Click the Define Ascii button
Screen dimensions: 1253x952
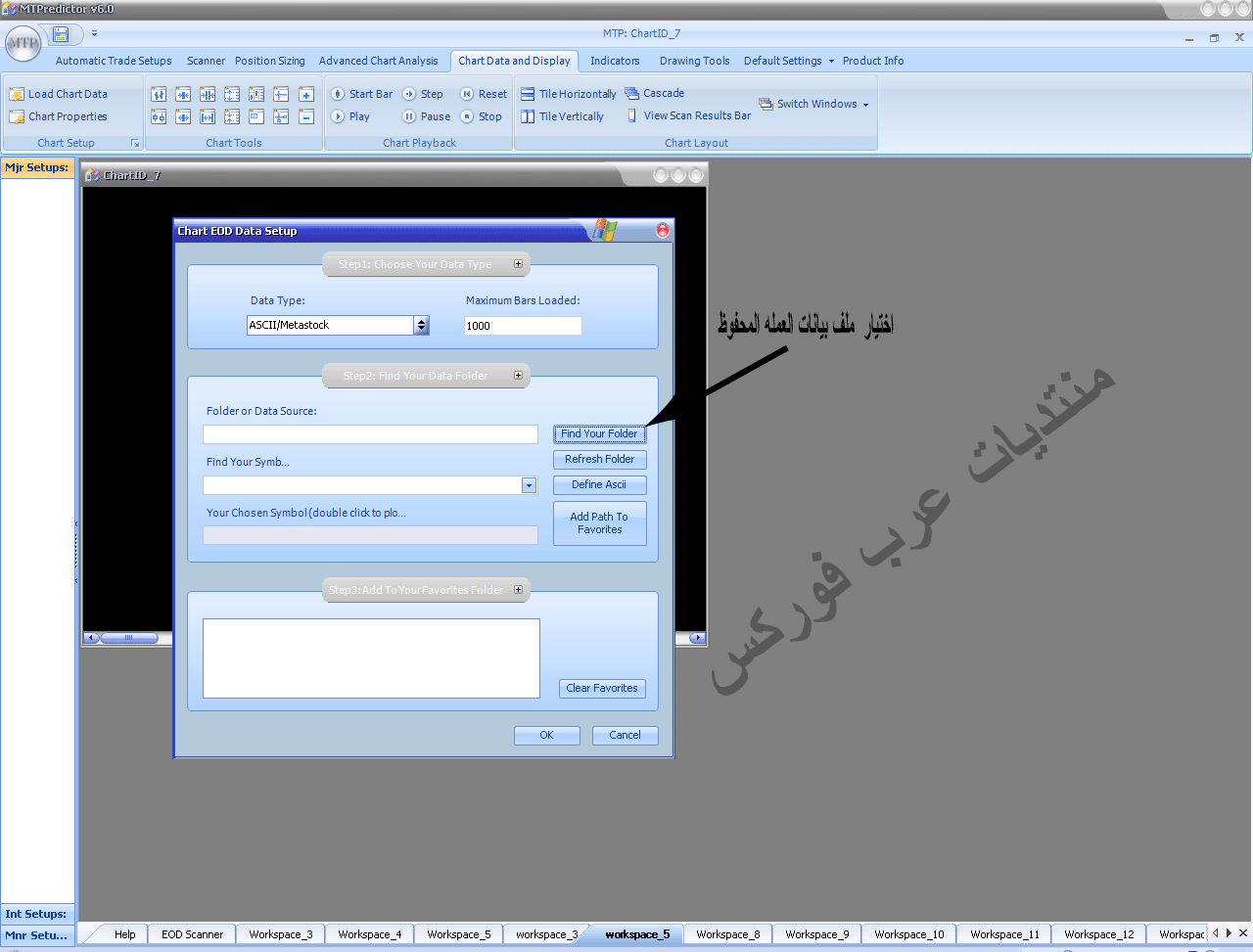[x=599, y=484]
